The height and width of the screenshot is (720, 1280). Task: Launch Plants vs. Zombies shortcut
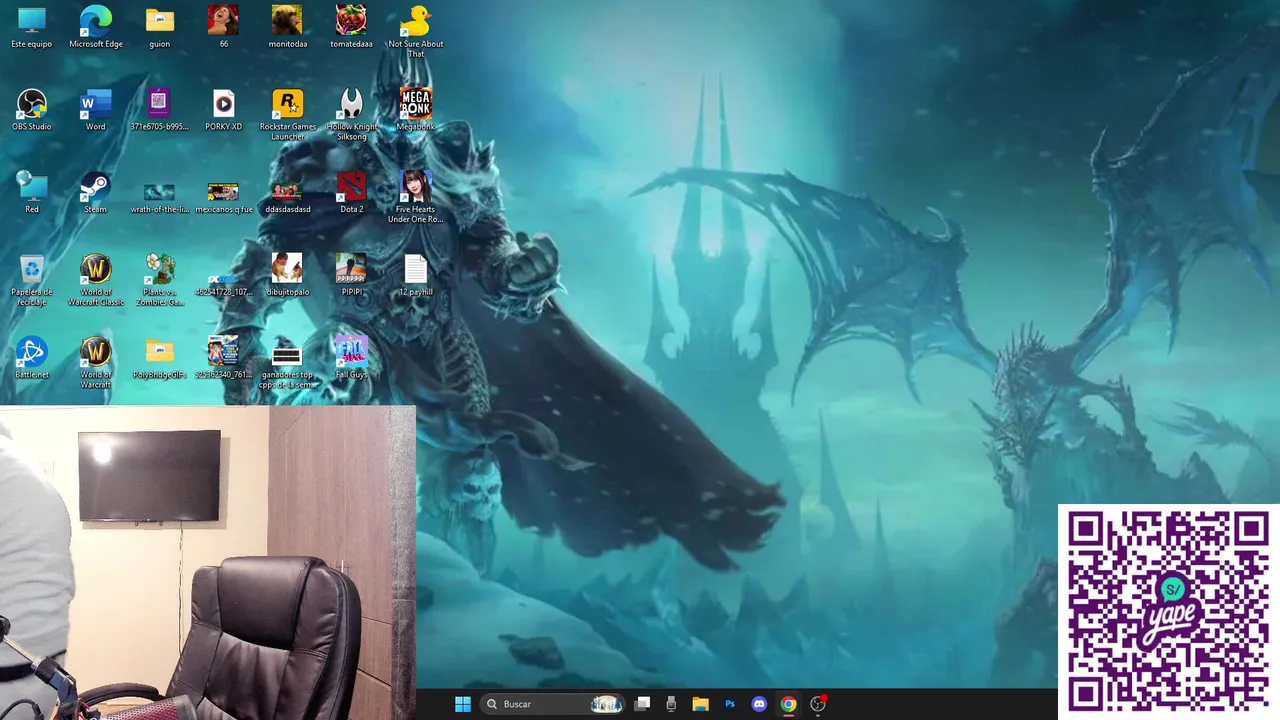pos(160,280)
